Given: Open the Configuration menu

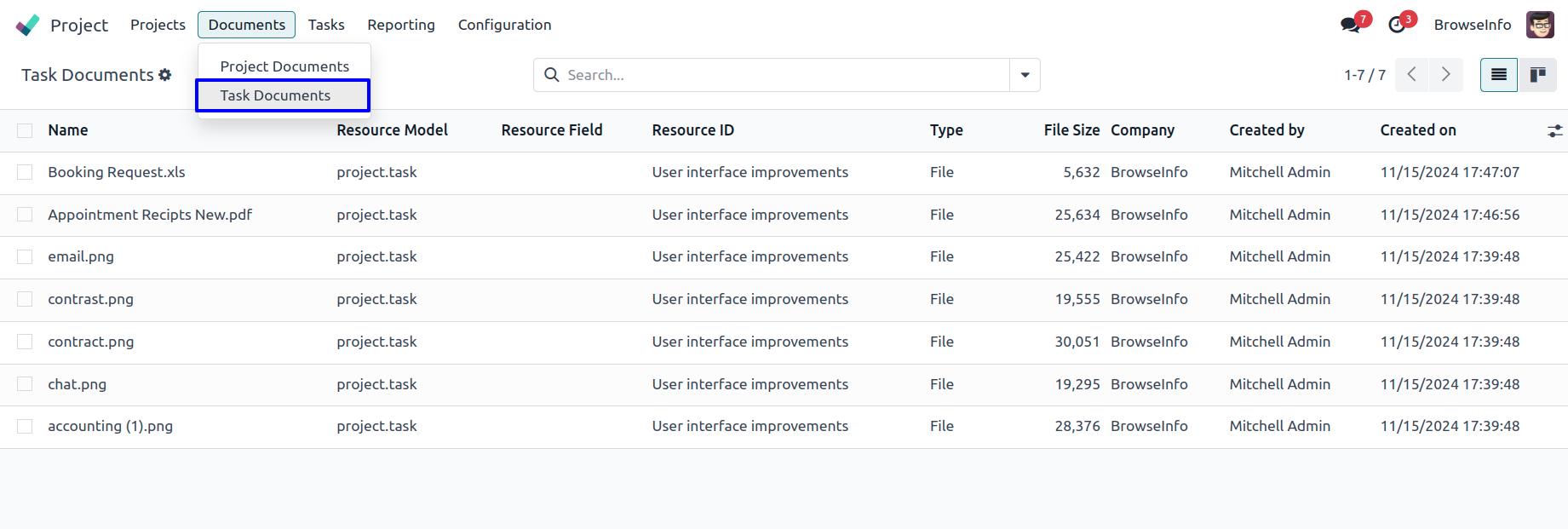Looking at the screenshot, I should pyautogui.click(x=504, y=25).
